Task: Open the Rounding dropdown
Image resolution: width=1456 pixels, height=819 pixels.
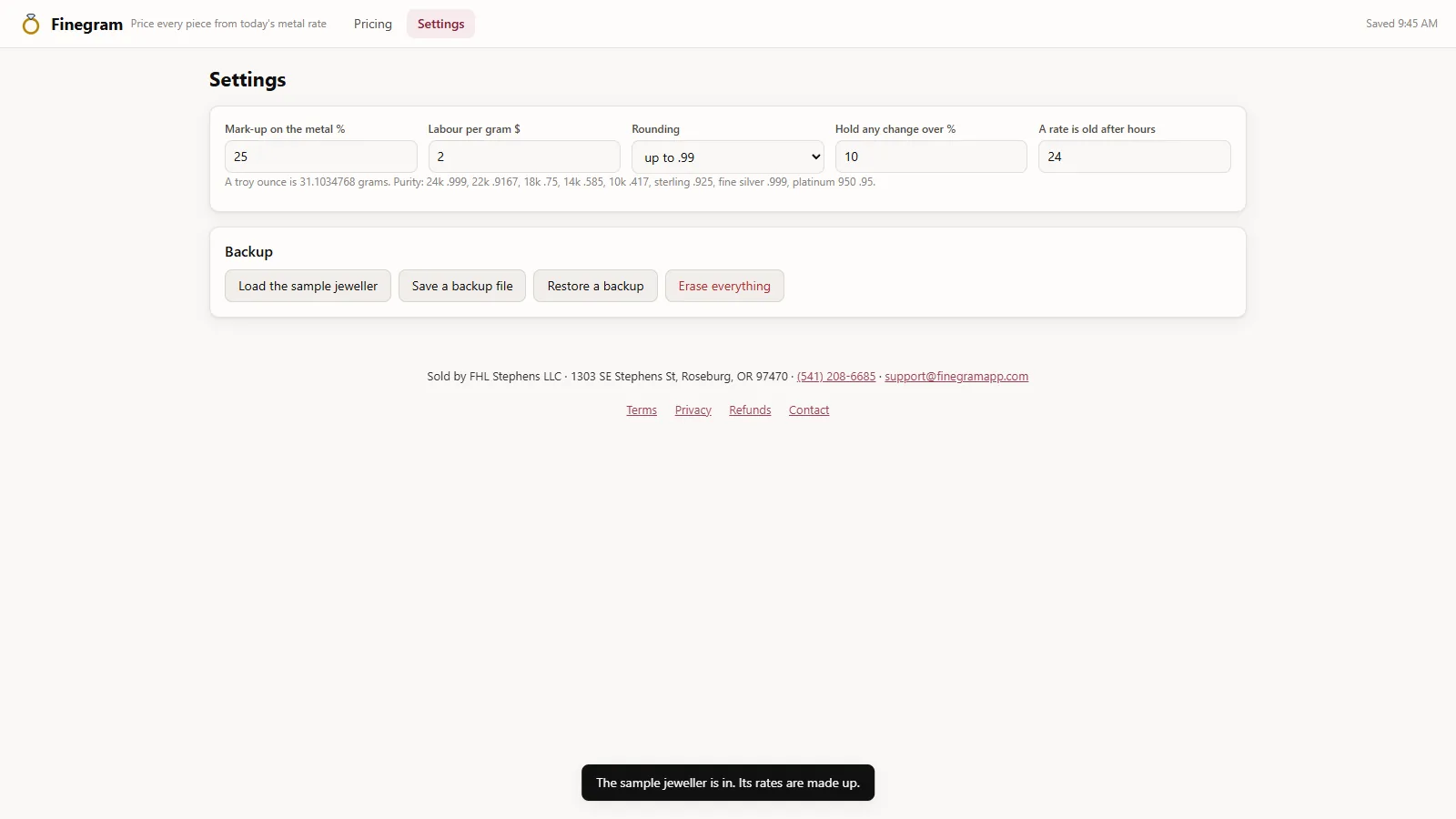Action: point(728,157)
